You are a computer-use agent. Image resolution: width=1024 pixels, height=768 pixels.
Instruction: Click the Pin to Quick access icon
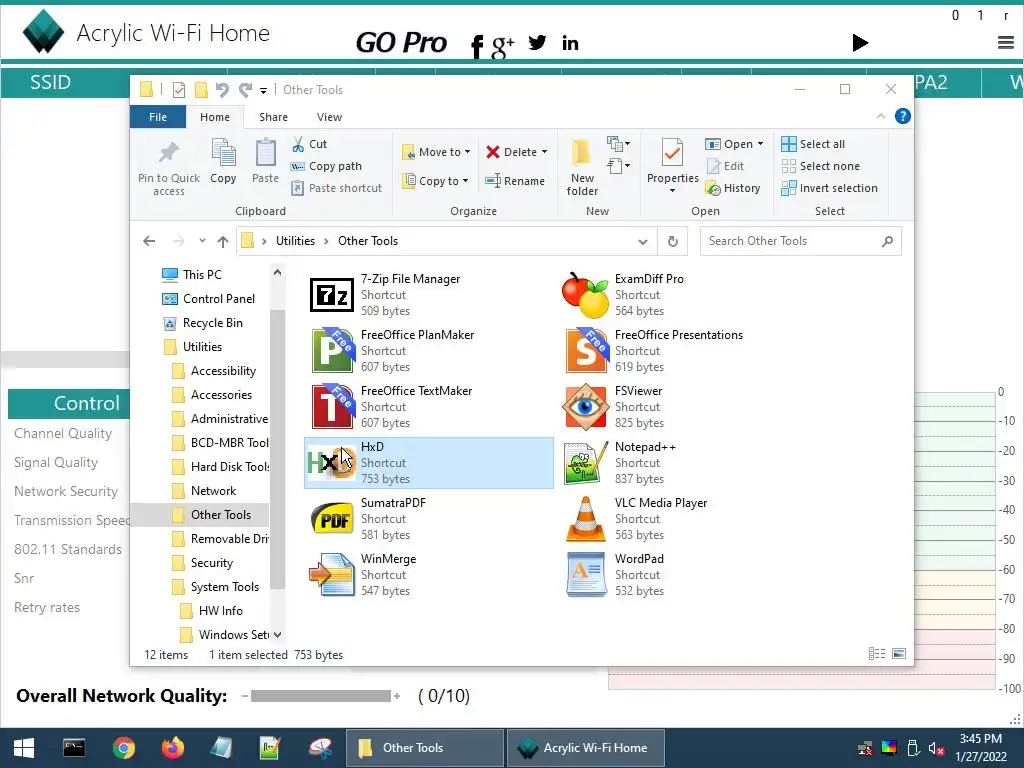(x=168, y=153)
